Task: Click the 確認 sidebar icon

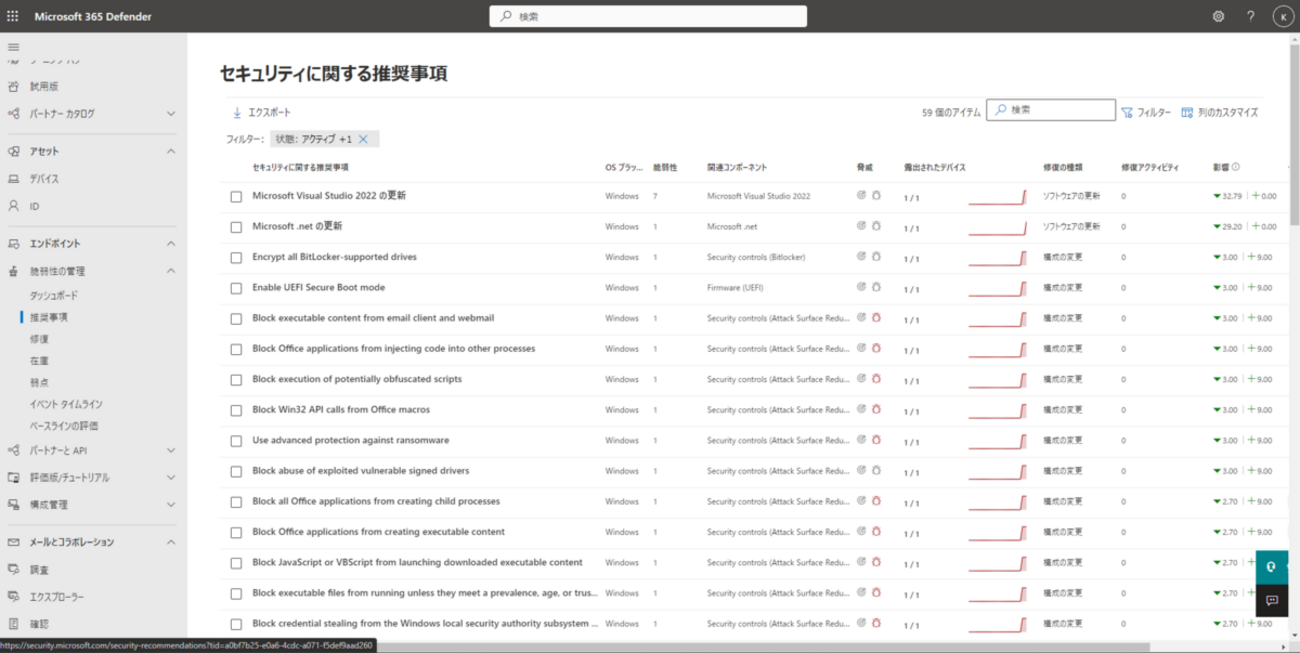Action: click(14, 624)
